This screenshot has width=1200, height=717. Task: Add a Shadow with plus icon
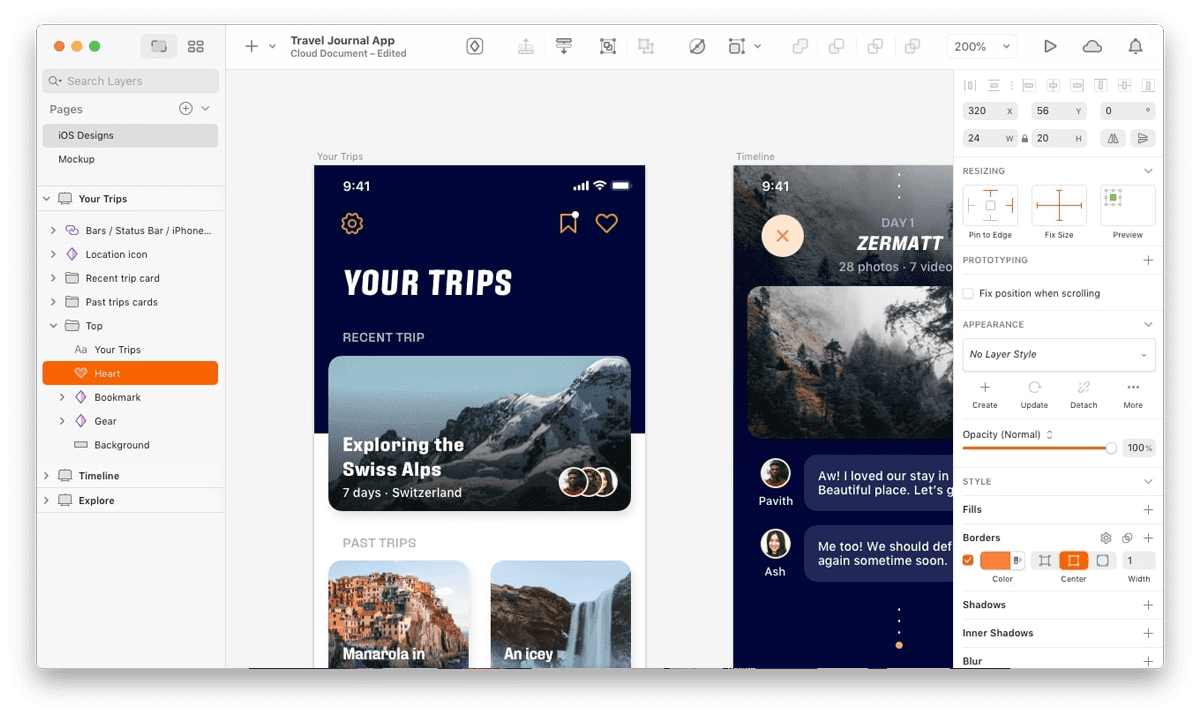coord(1148,605)
